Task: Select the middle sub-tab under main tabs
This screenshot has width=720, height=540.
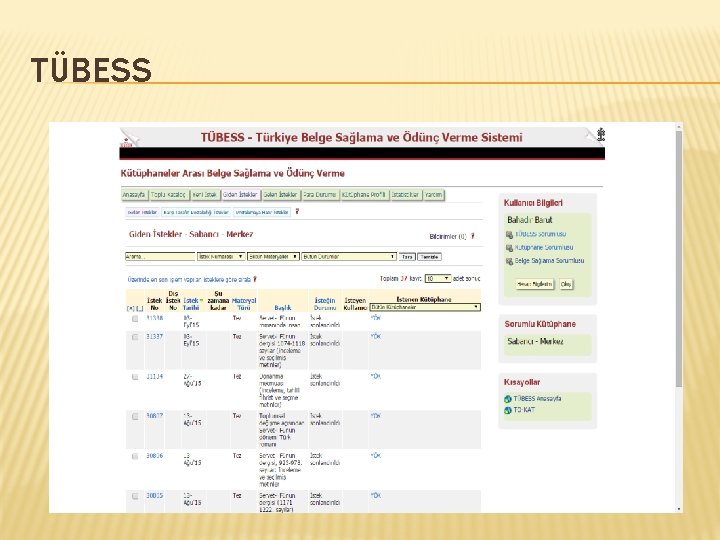Action: click(x=196, y=212)
